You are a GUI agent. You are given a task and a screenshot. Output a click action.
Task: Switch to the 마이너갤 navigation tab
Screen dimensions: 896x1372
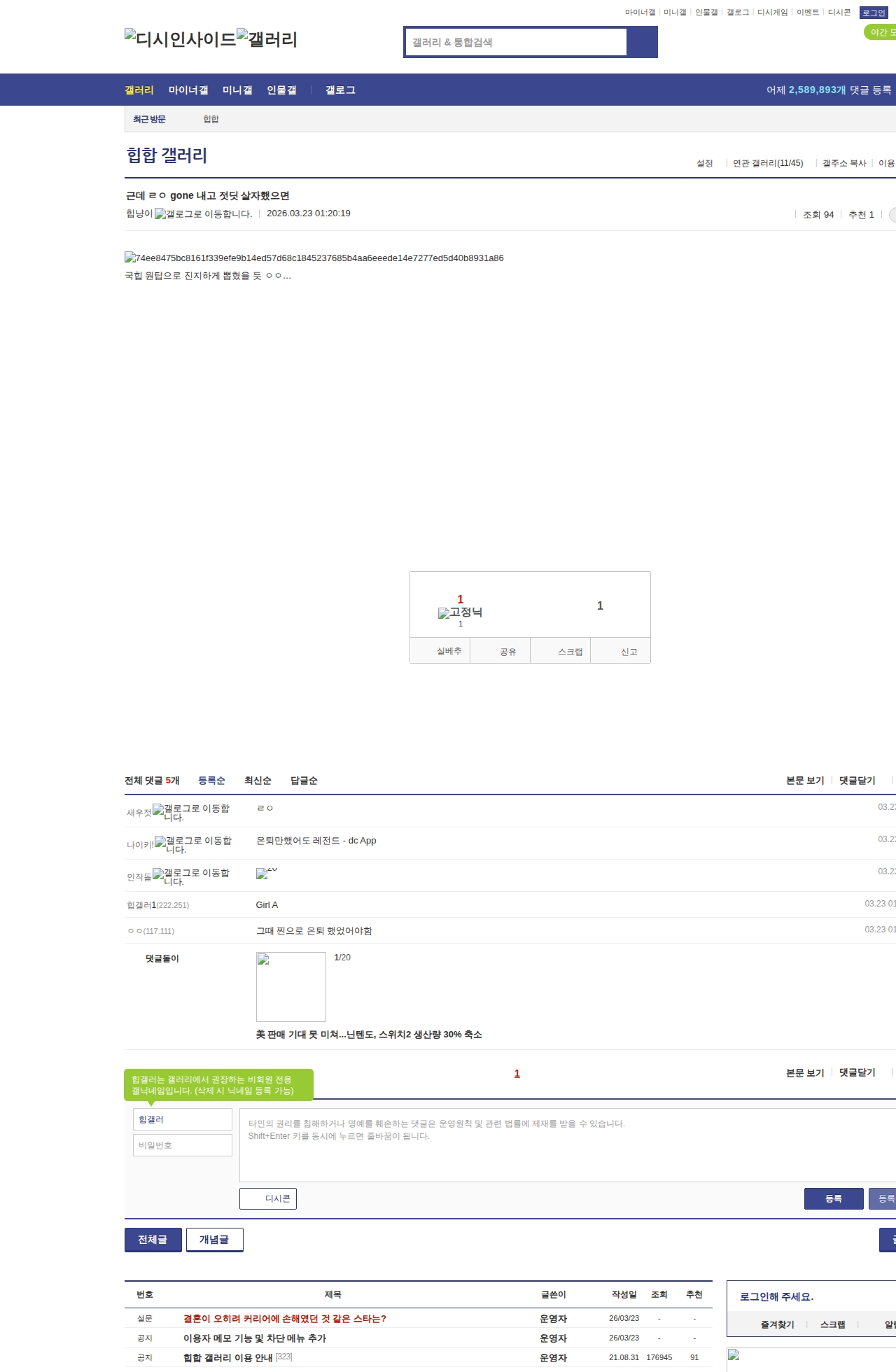coord(188,90)
